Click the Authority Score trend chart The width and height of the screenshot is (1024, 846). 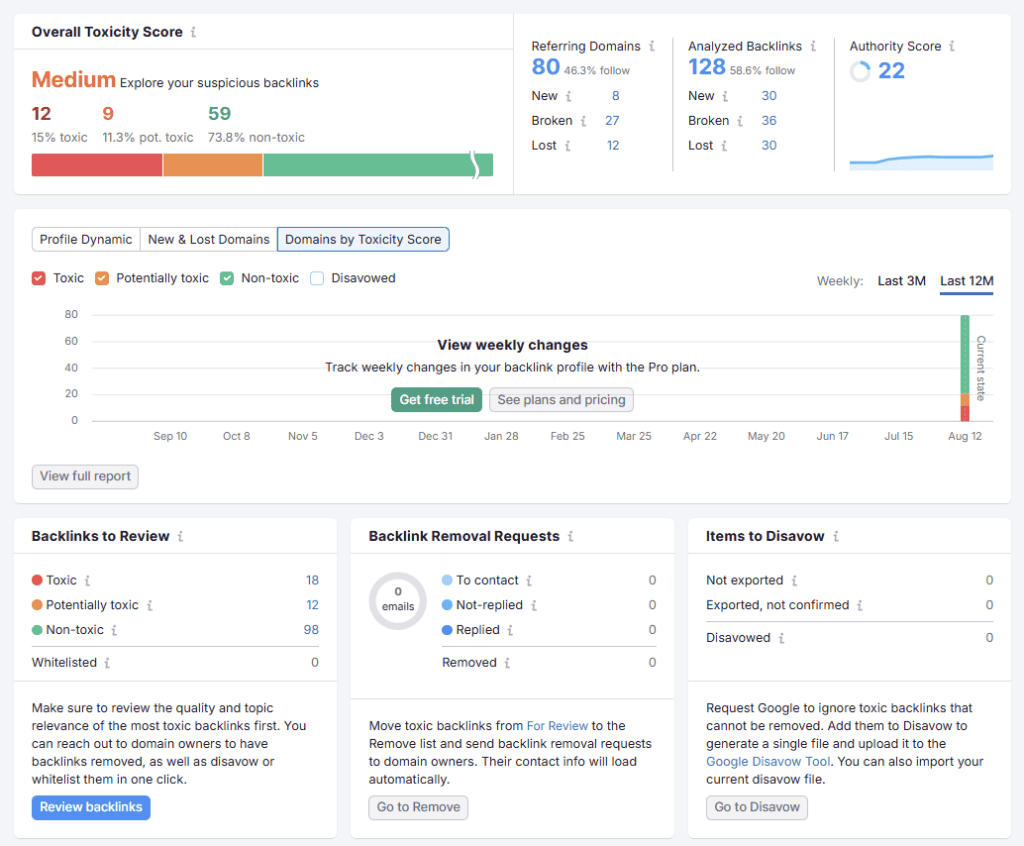point(921,162)
